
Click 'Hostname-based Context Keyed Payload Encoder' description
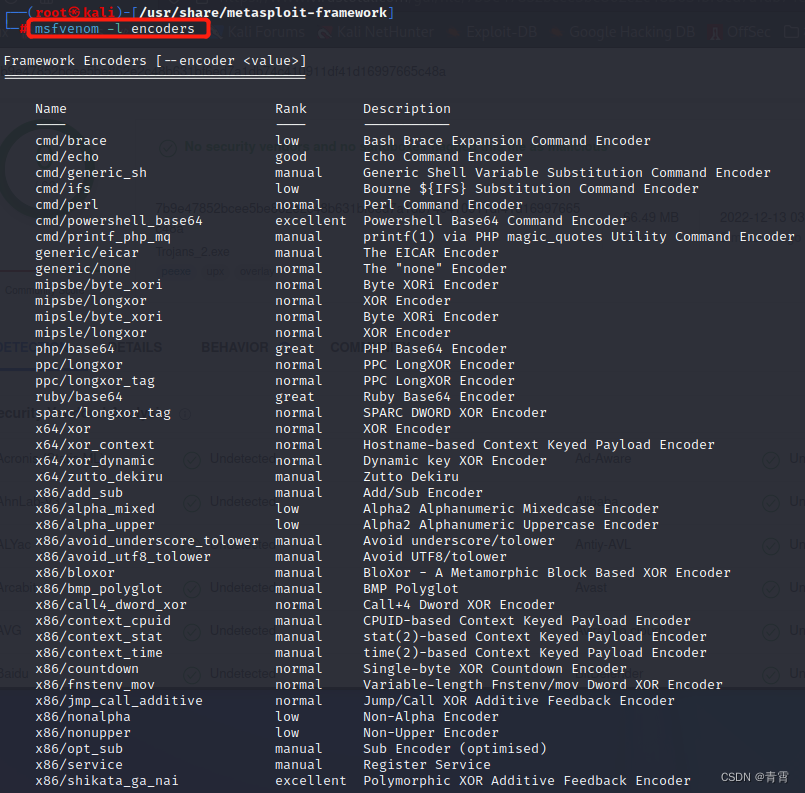pos(539,444)
